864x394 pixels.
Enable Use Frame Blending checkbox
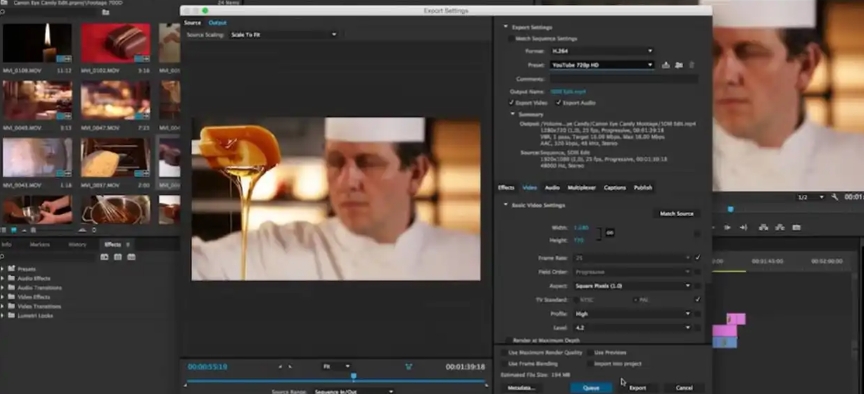(504, 364)
